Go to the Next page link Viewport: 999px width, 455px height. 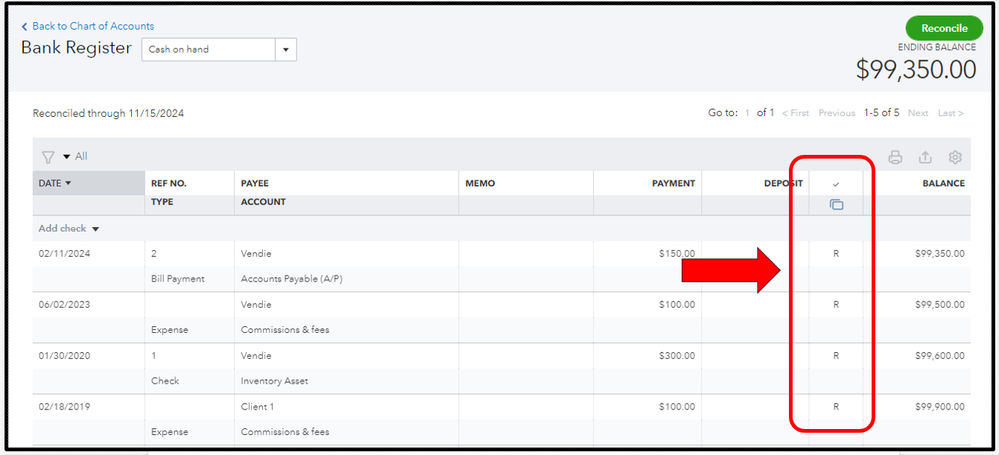pos(917,113)
